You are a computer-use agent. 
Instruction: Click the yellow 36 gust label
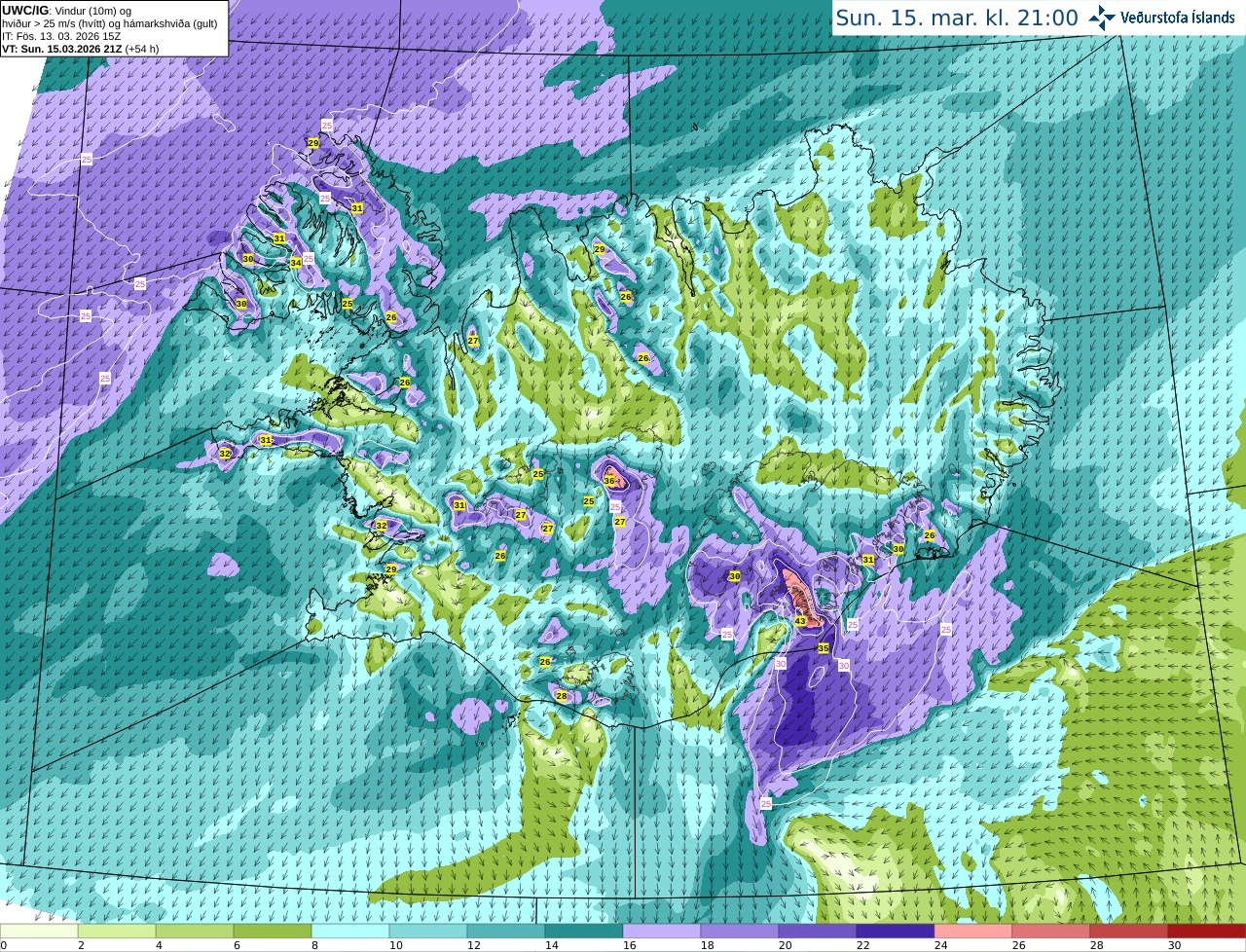pyautogui.click(x=609, y=481)
